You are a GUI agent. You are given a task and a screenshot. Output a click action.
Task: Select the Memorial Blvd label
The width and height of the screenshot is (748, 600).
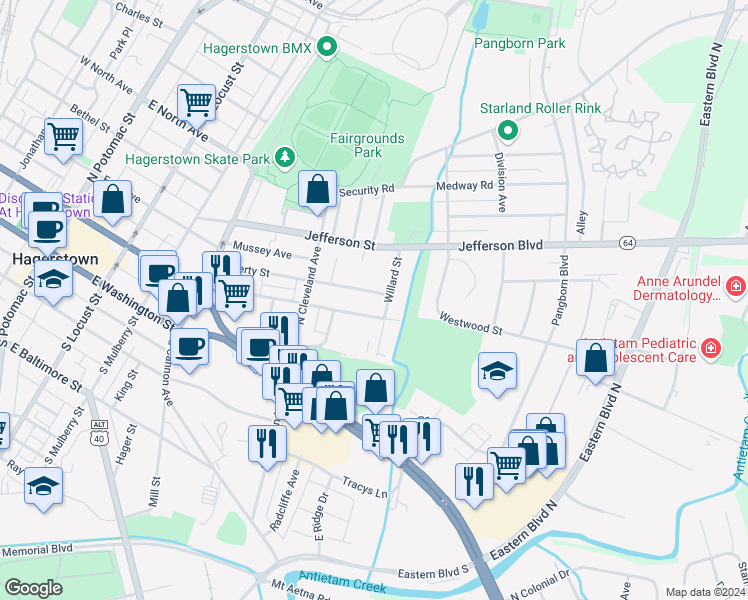(x=38, y=550)
